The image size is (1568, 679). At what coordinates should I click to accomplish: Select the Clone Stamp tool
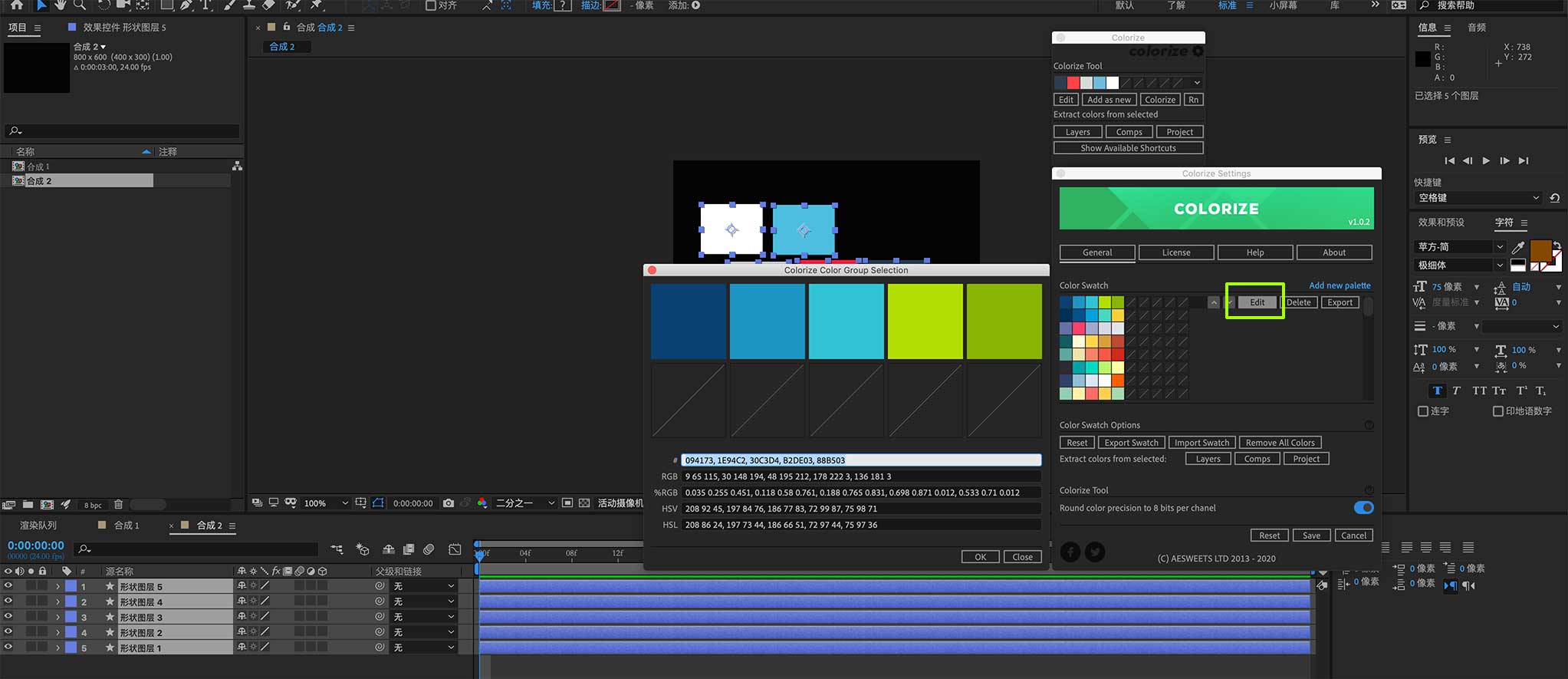(249, 5)
